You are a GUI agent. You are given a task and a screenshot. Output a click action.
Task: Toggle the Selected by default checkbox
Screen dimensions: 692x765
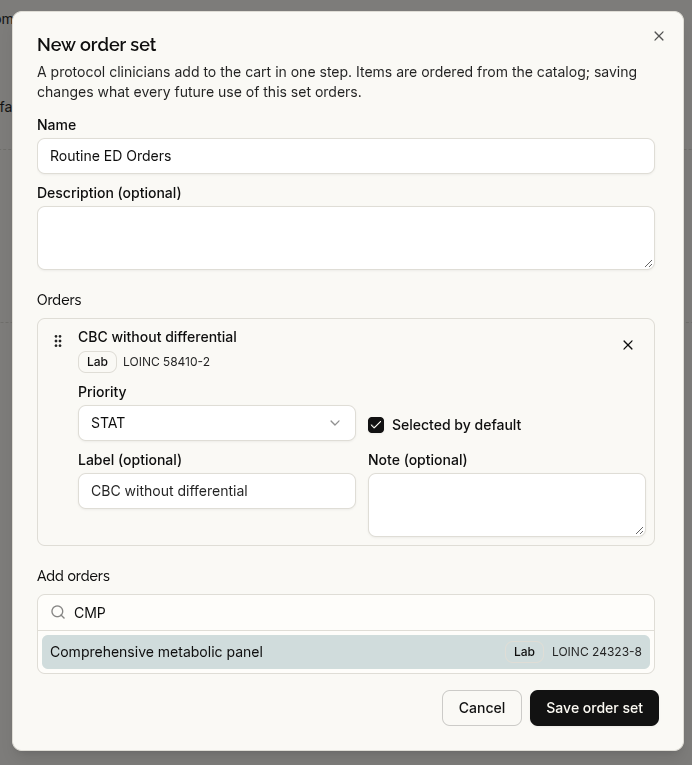click(376, 425)
